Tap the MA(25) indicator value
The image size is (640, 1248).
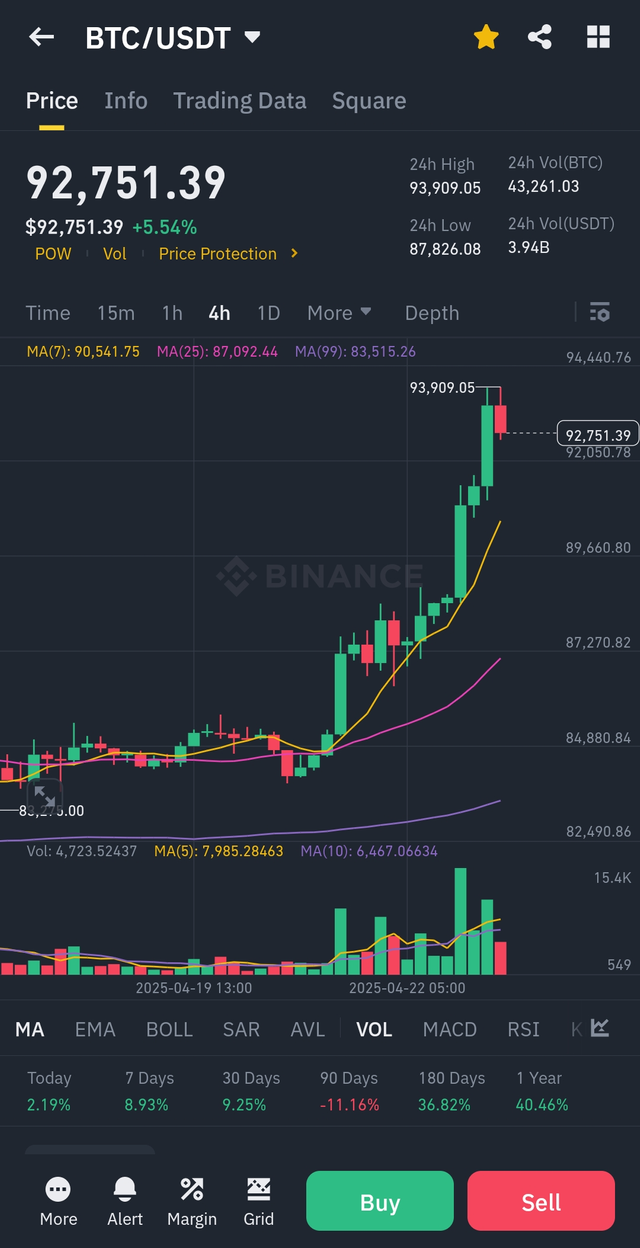217,352
